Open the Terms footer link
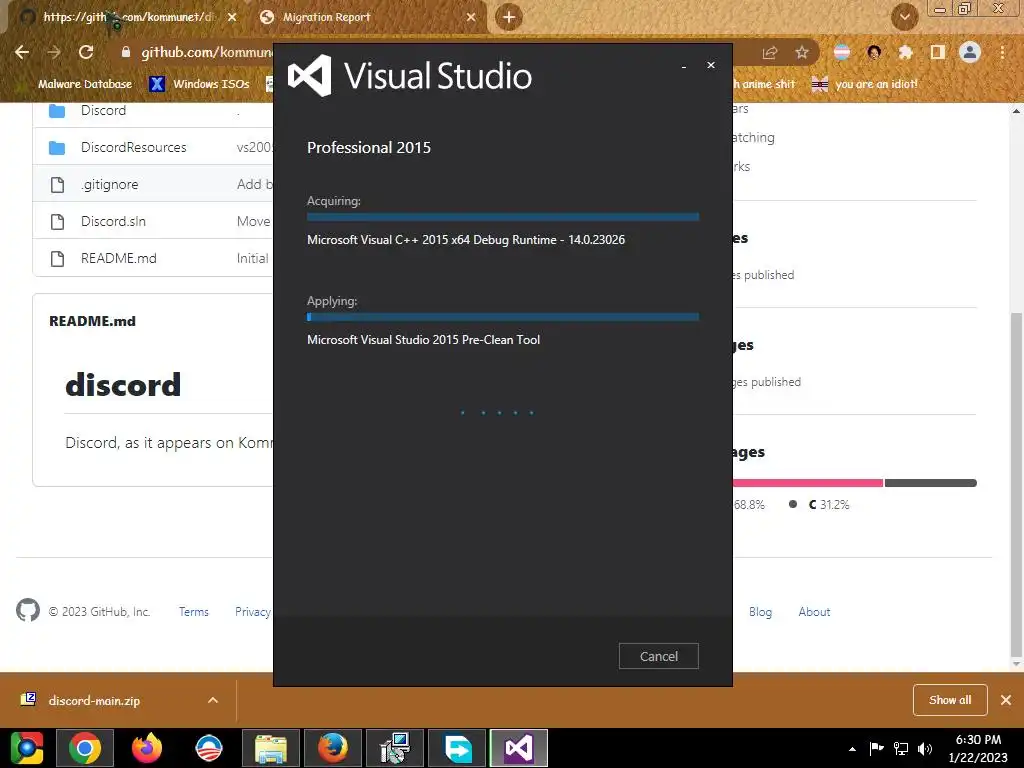 pos(194,612)
